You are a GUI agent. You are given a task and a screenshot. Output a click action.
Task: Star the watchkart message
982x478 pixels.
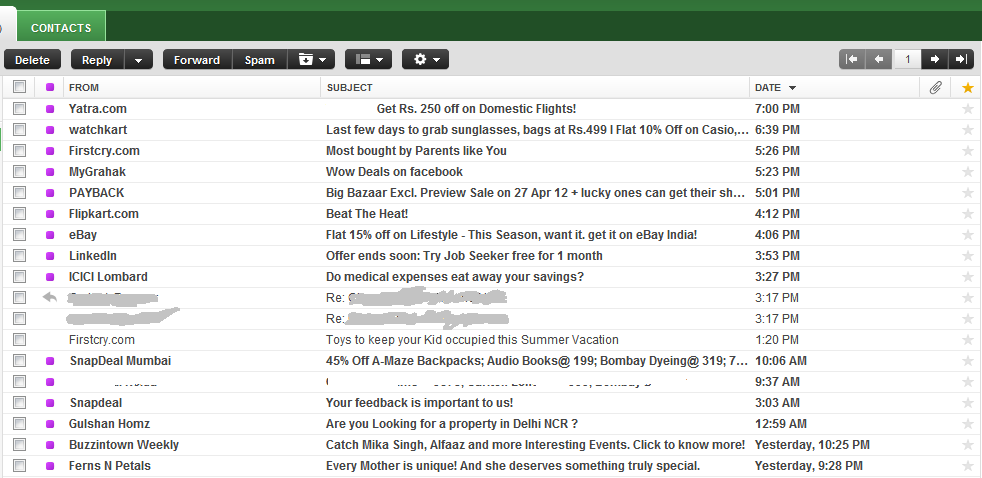tap(968, 130)
